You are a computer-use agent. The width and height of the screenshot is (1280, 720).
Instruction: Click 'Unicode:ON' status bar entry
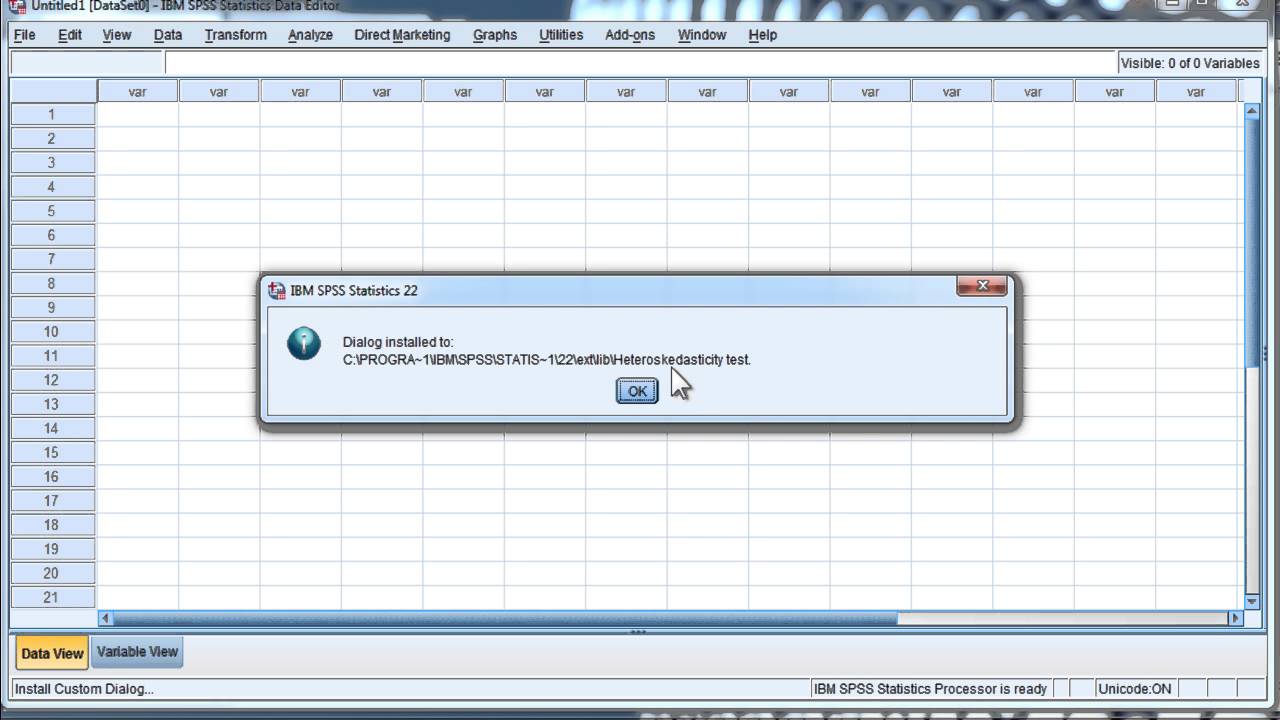click(1134, 689)
